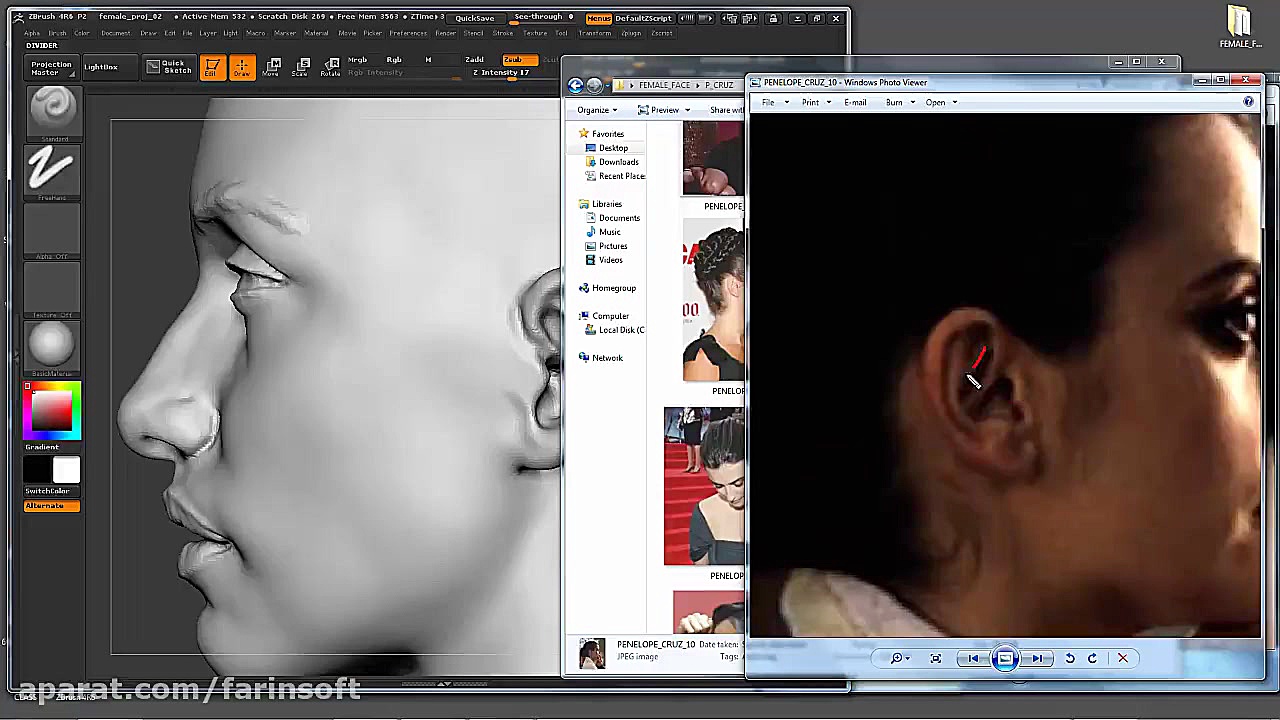Select Downloads in Explorer sidebar
This screenshot has width=1280, height=720.
(618, 162)
